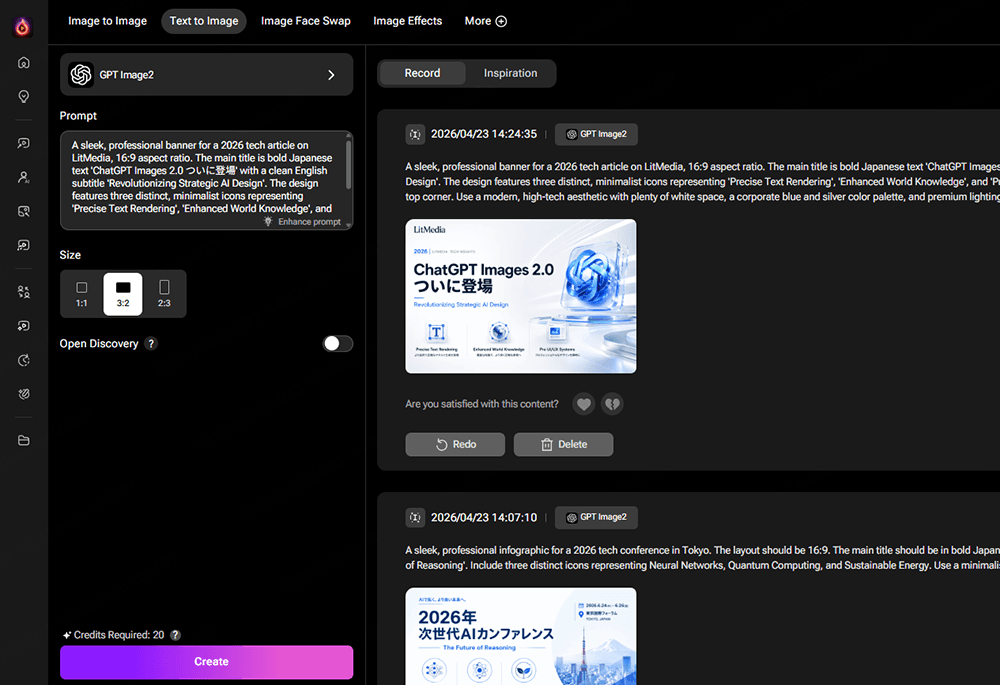Click the 2026/04/23 14:07:10 timestamp
This screenshot has width=1000, height=685.
483,517
